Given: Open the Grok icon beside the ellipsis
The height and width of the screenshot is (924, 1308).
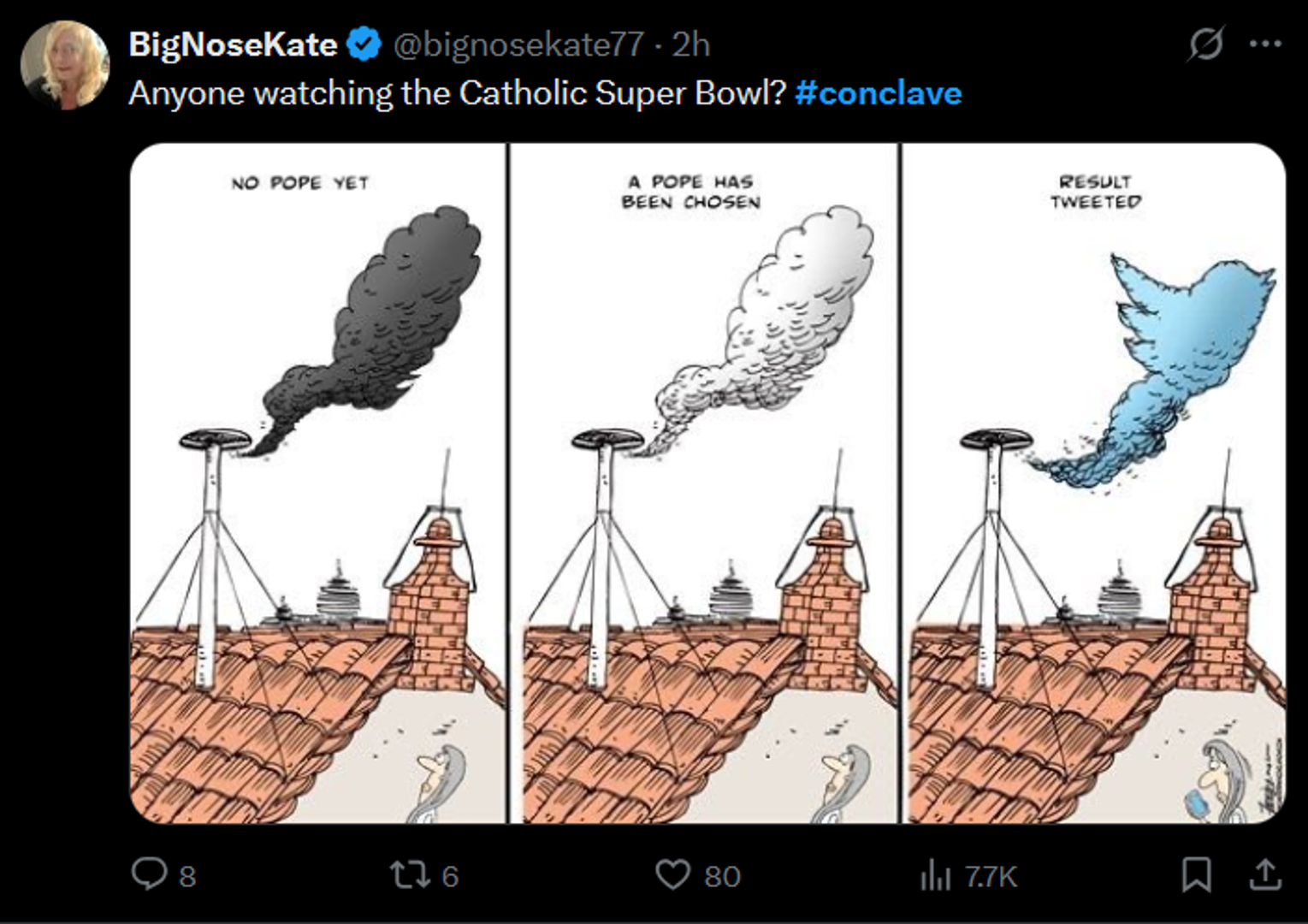Looking at the screenshot, I should 1205,44.
